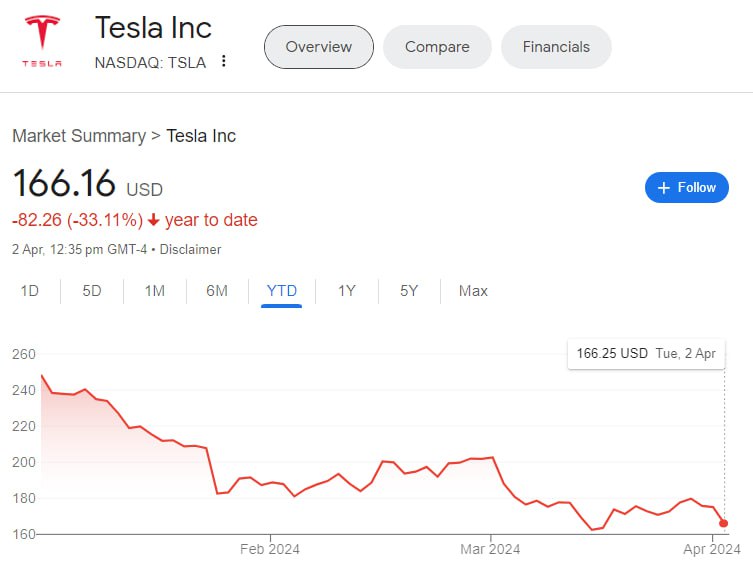
Task: Select the 5D time range
Action: (x=92, y=291)
